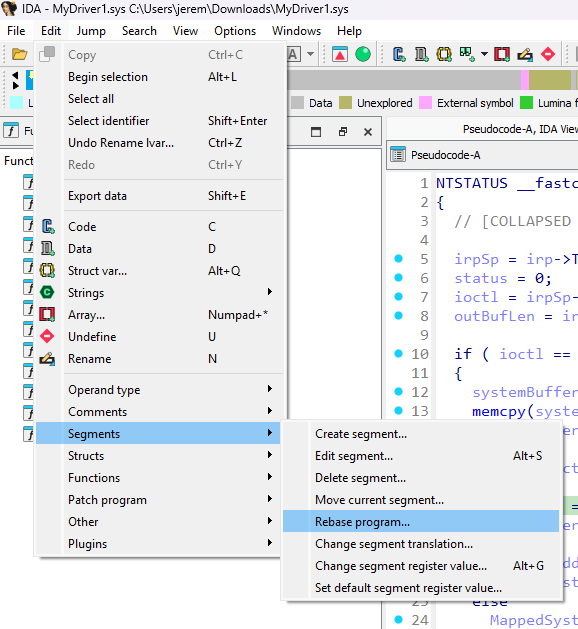This screenshot has width=578, height=629.
Task: Open the Jump menu
Action: [91, 31]
